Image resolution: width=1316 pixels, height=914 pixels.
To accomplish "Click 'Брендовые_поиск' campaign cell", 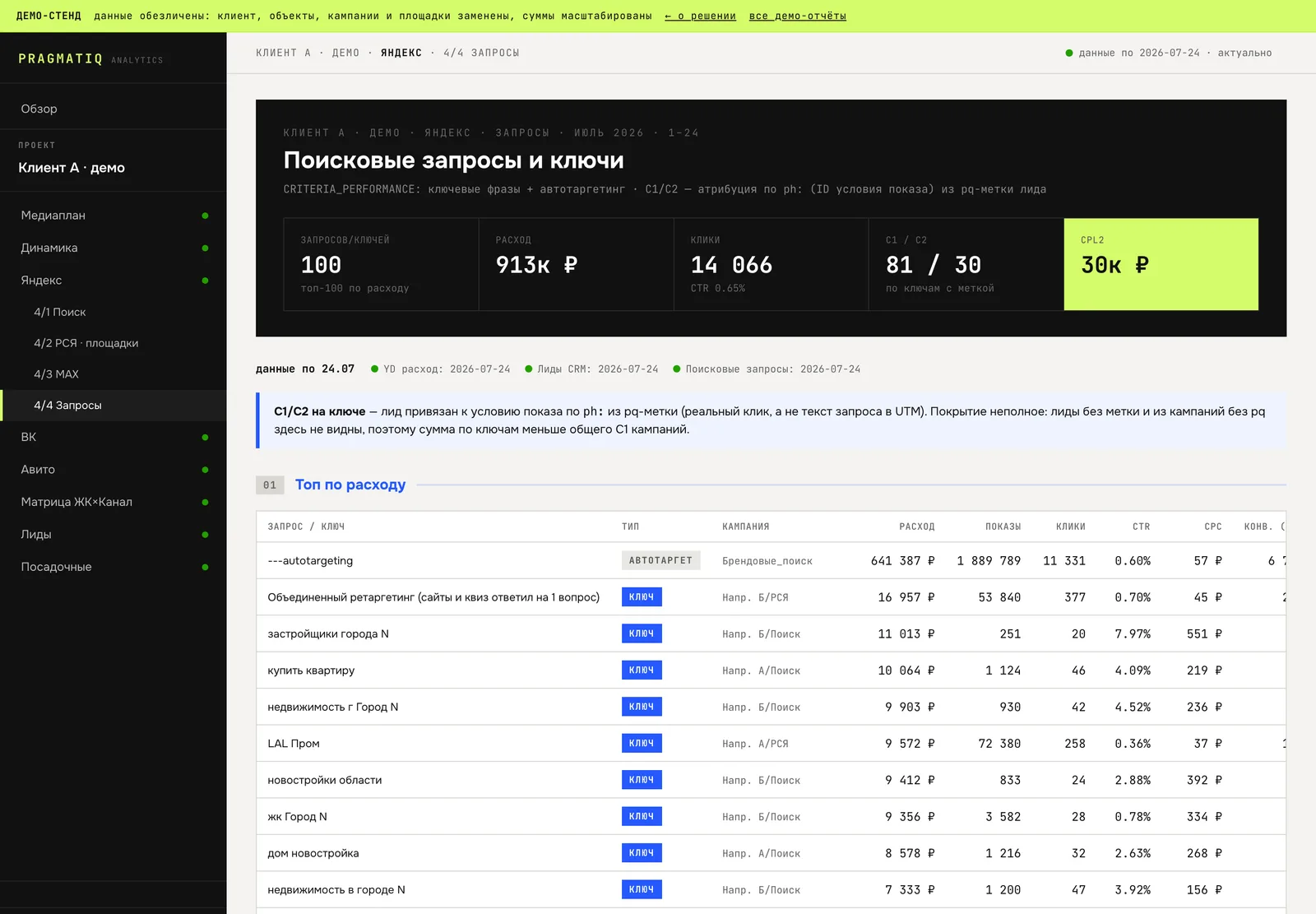I will tap(767, 561).
